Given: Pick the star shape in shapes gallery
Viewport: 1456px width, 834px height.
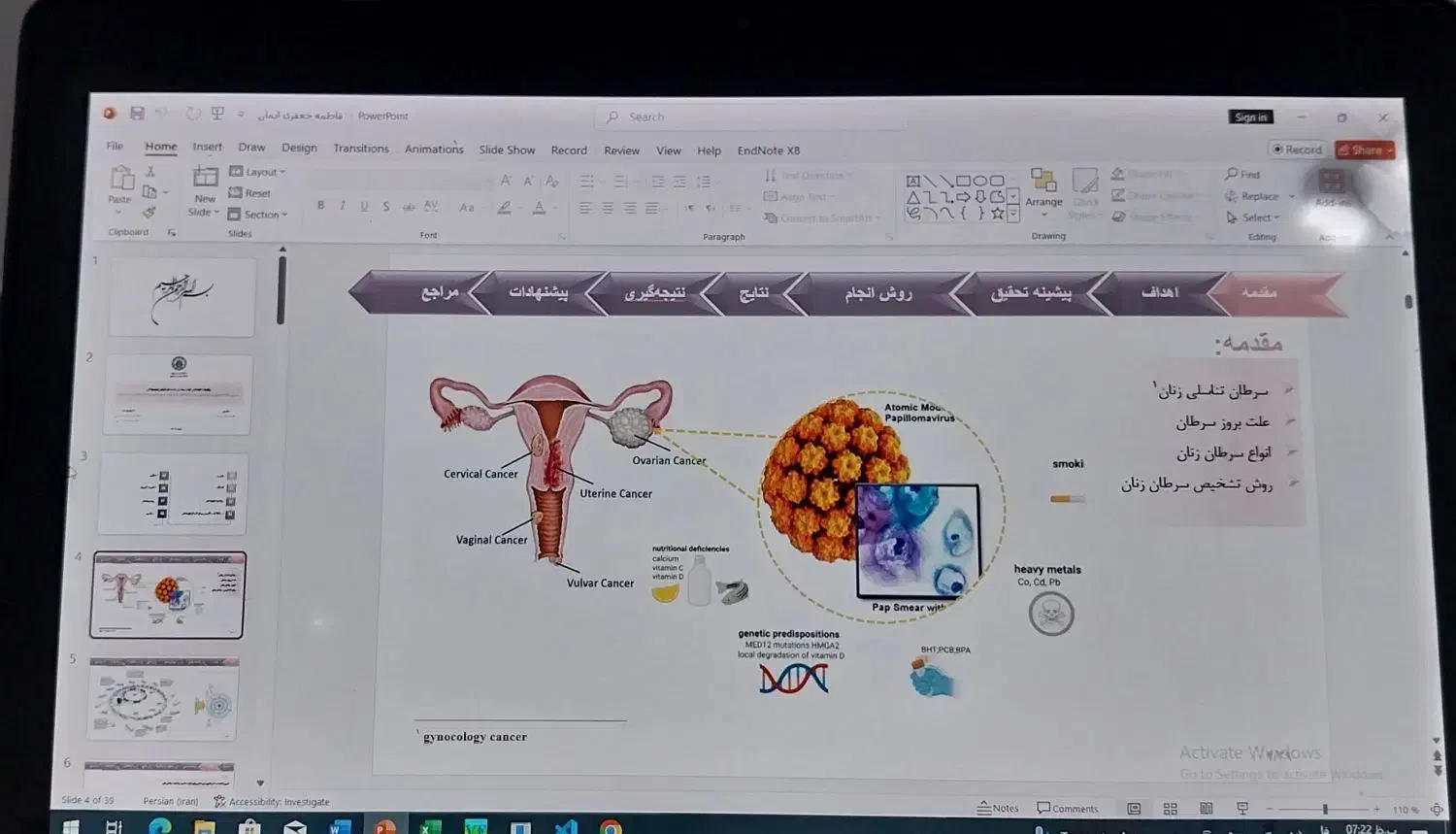Looking at the screenshot, I should coord(997,214).
